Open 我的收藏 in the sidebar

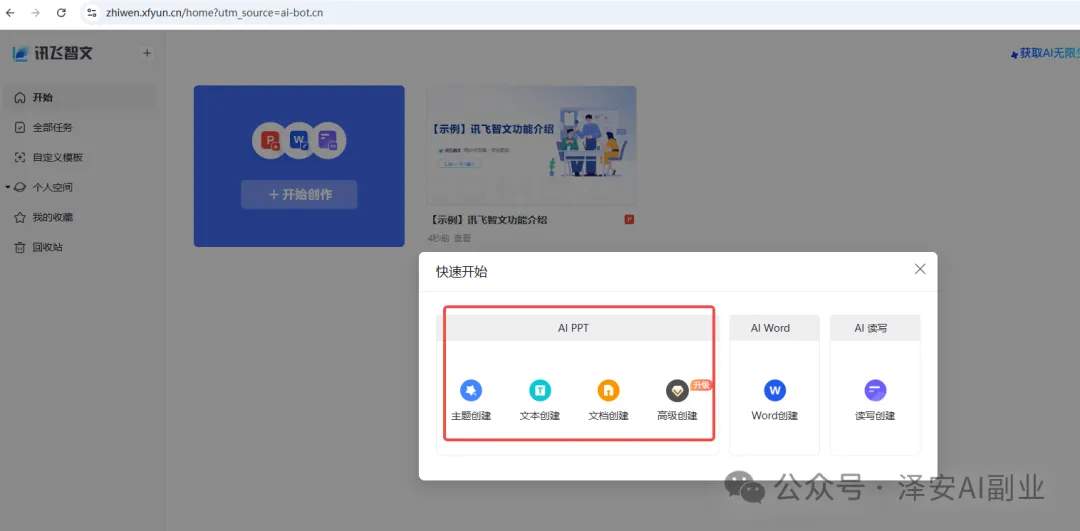pyautogui.click(x=79, y=217)
